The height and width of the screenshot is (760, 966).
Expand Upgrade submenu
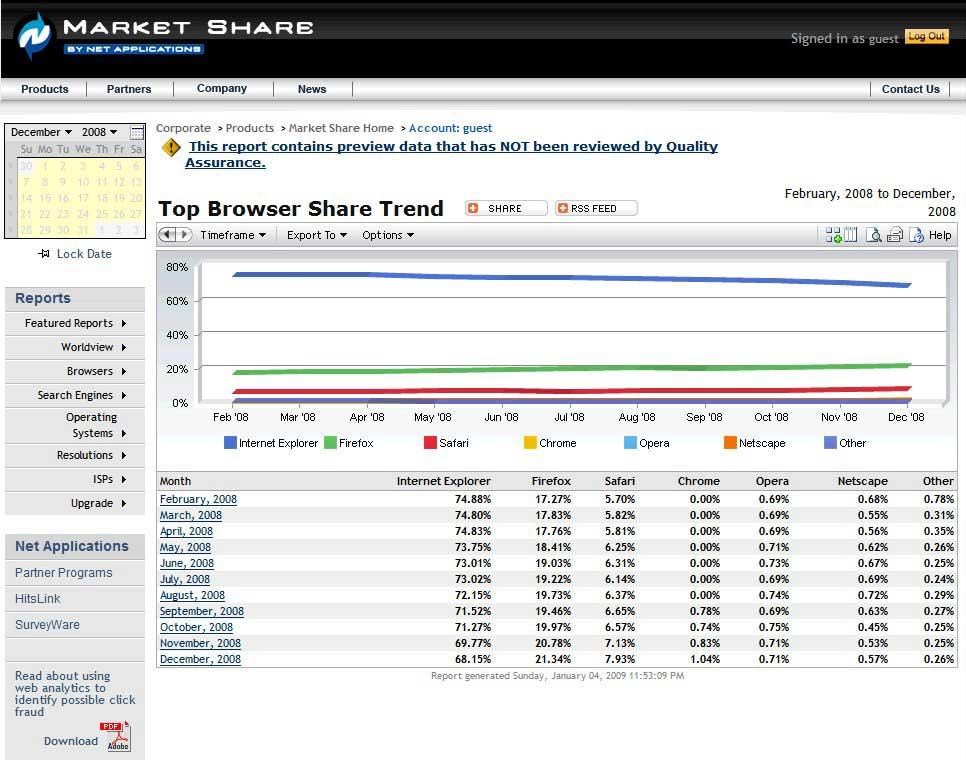(75, 503)
